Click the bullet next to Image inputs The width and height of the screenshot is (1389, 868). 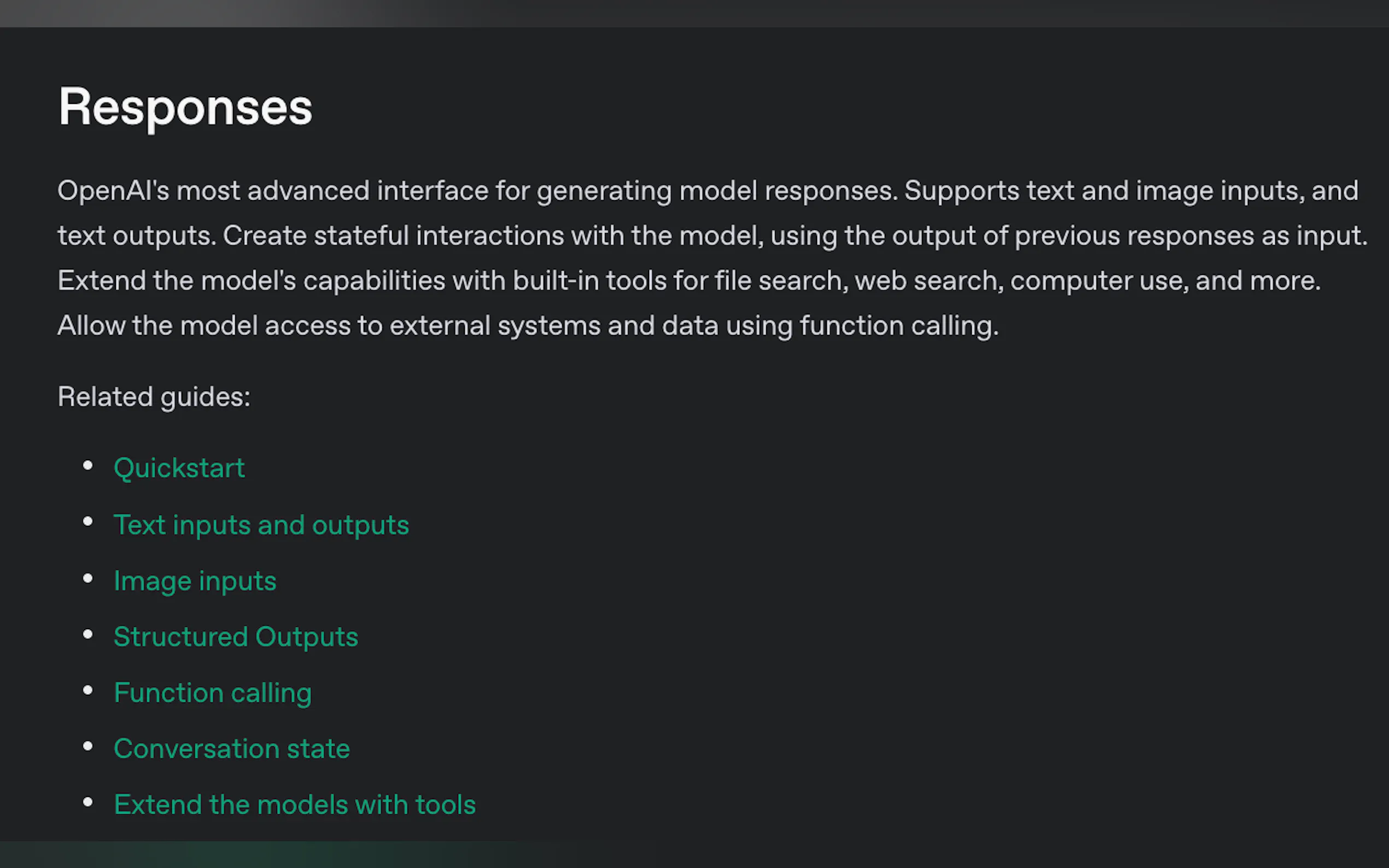(88, 578)
